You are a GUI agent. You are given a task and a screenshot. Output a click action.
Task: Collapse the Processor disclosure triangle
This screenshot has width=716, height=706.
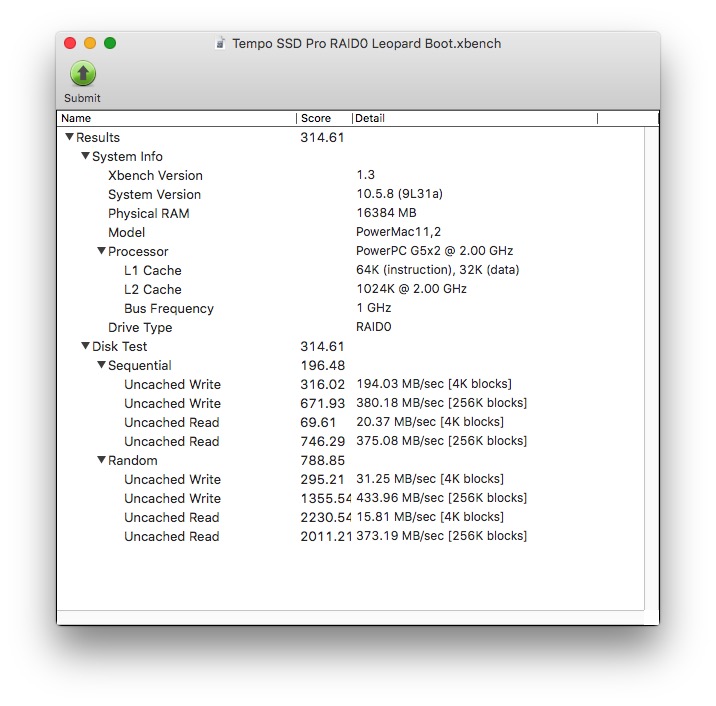coord(101,251)
